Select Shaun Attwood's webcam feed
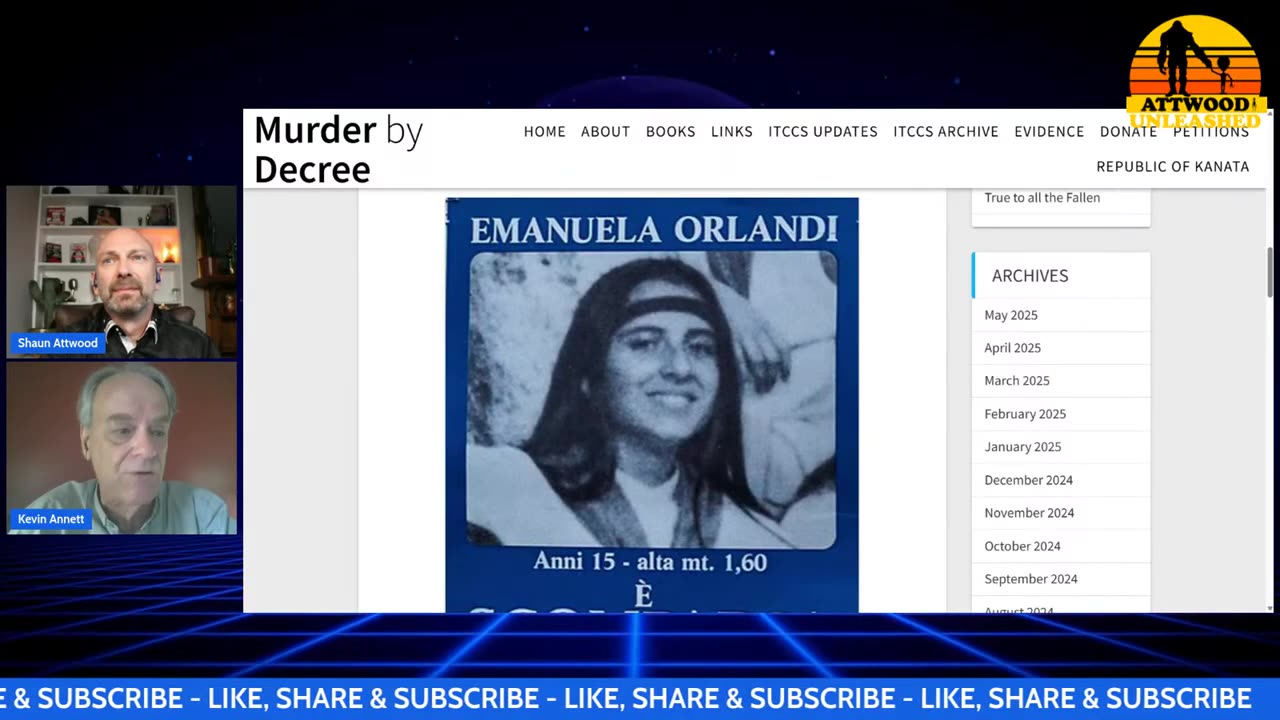The height and width of the screenshot is (720, 1280). click(122, 272)
